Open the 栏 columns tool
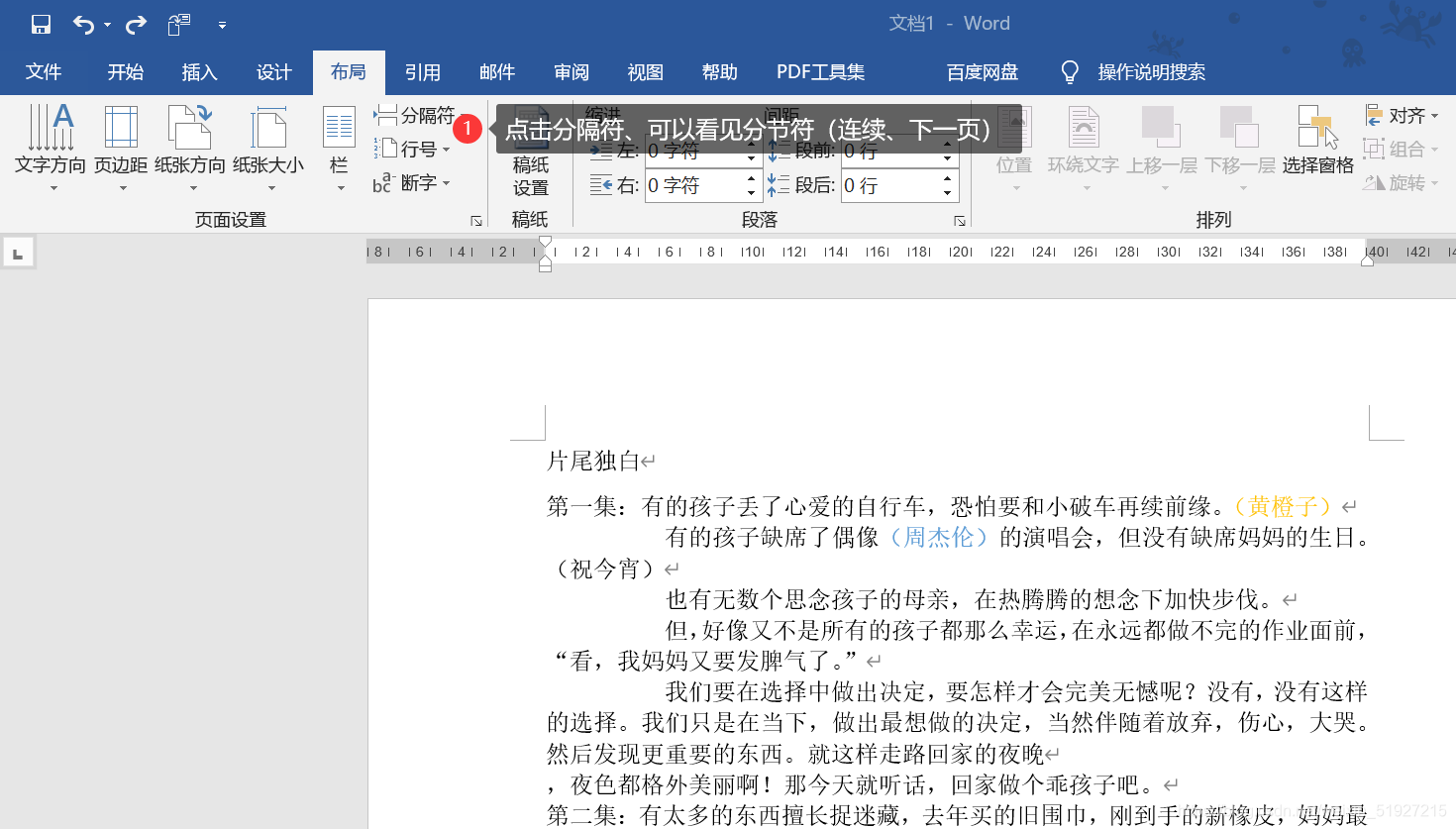 (339, 148)
